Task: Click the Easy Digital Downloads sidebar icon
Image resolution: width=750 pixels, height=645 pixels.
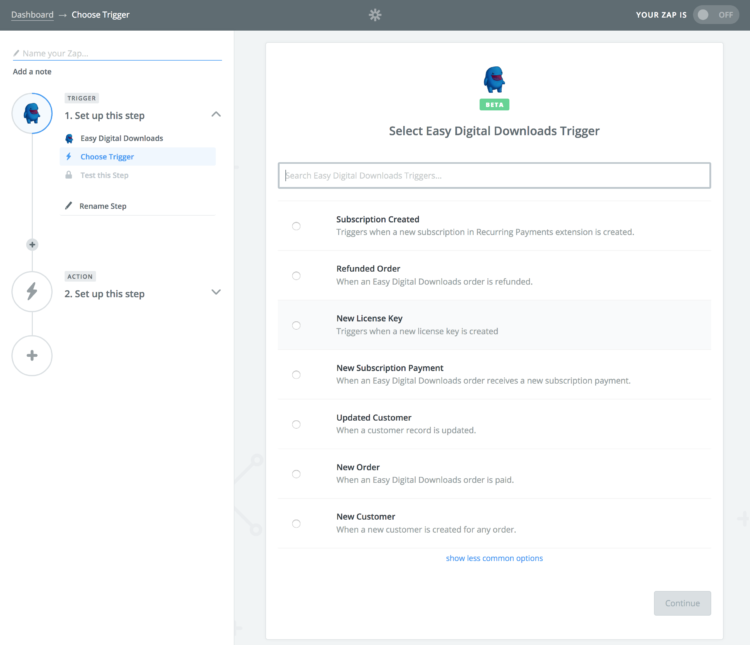Action: coord(69,138)
